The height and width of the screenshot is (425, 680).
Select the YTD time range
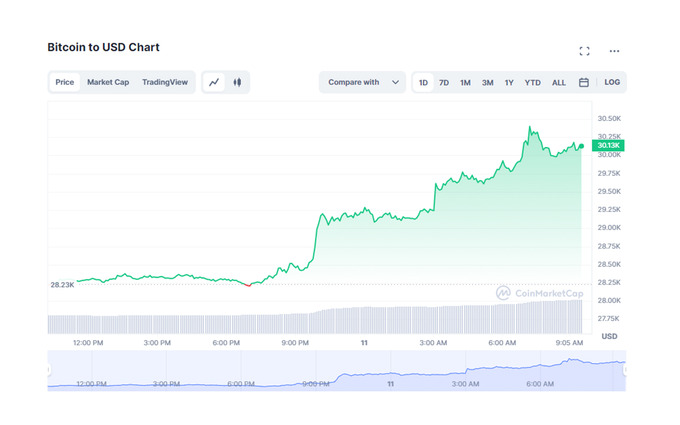[x=533, y=82]
